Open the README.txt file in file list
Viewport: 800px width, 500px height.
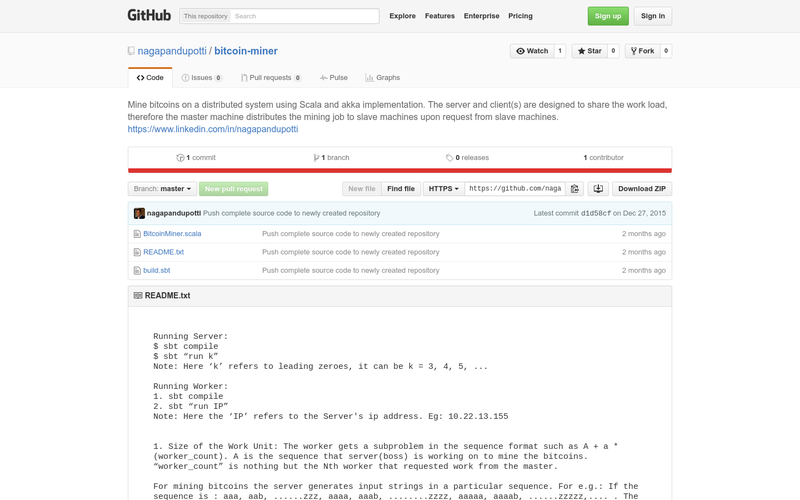(163, 252)
